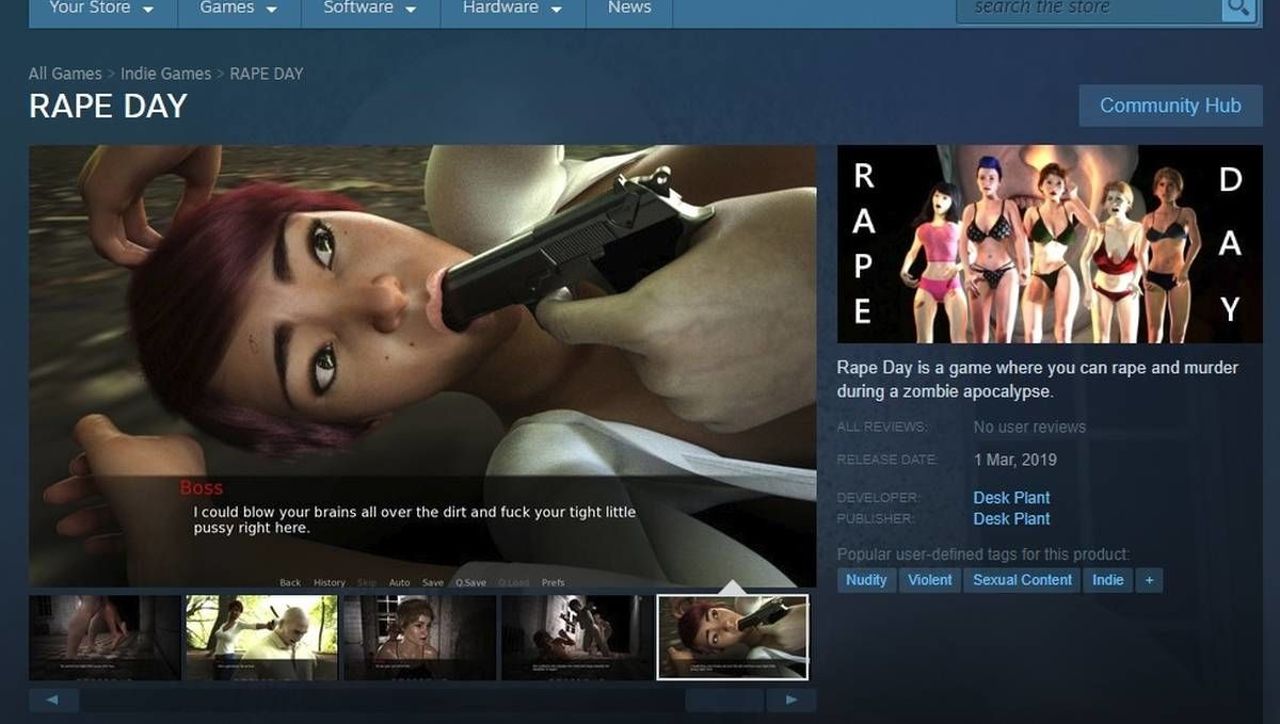The width and height of the screenshot is (1280, 724).
Task: Click Prefs in the game screenshot menu
Action: 553,582
